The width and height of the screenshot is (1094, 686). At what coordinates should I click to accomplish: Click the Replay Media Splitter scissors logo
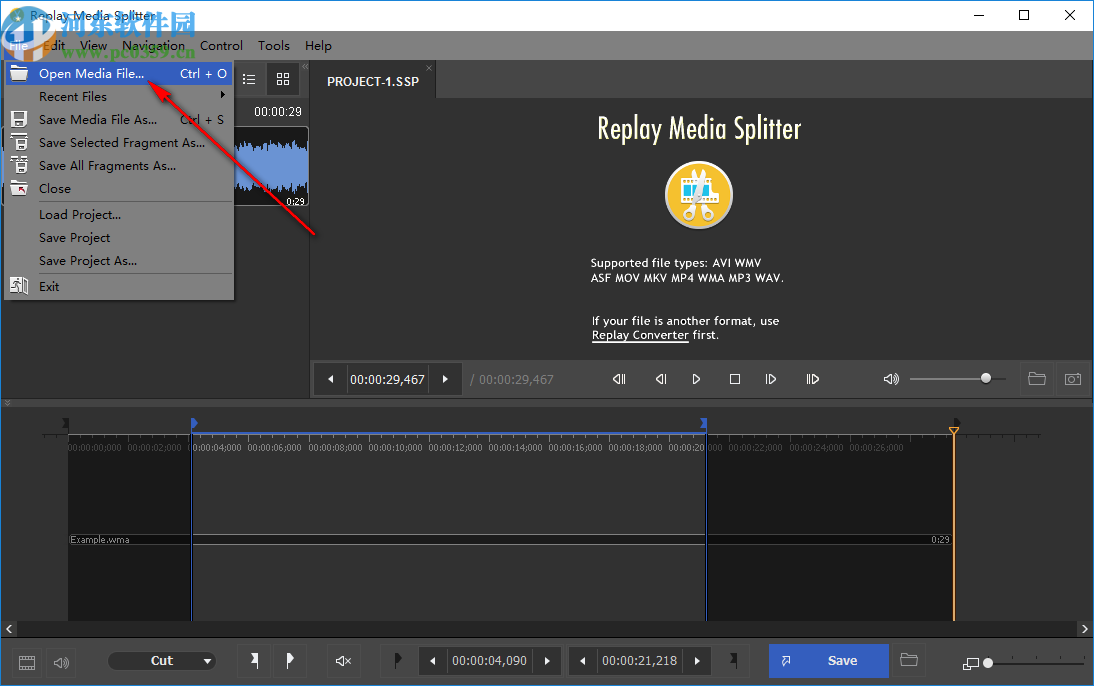point(698,195)
